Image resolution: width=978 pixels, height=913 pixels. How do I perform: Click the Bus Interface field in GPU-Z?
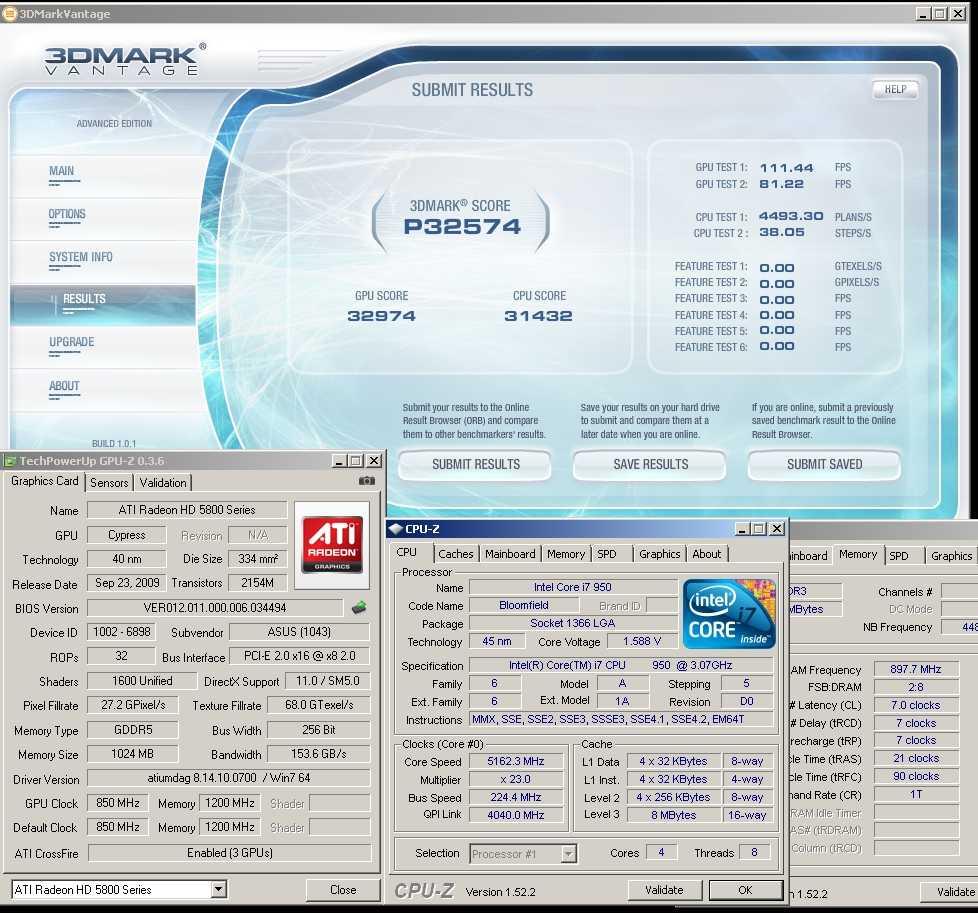click(x=299, y=656)
